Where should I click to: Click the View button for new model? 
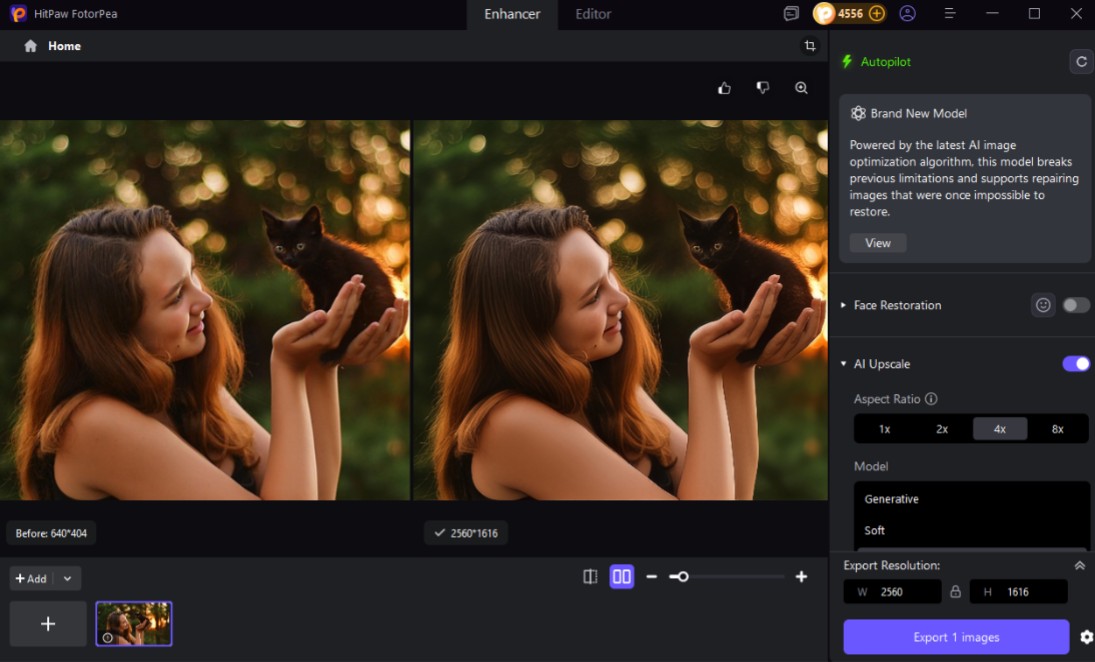point(878,243)
